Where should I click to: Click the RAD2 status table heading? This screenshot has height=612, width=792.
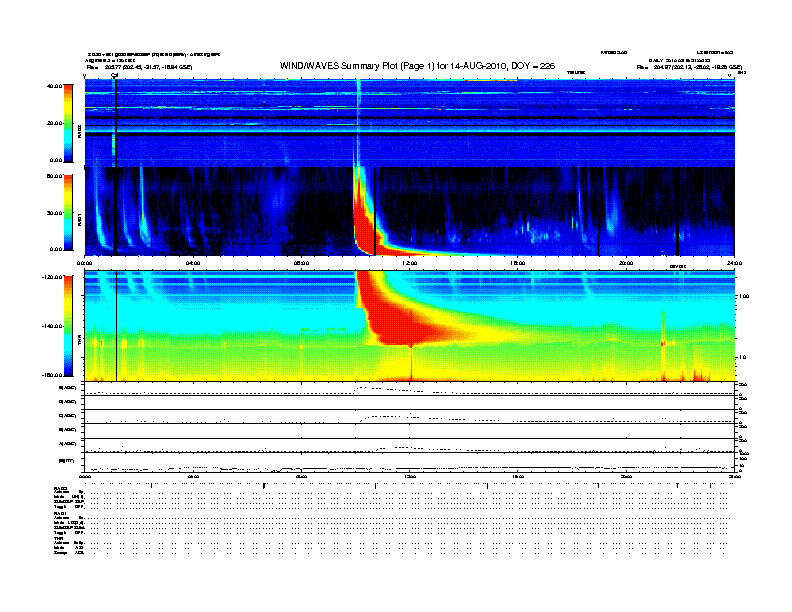[x=60, y=489]
